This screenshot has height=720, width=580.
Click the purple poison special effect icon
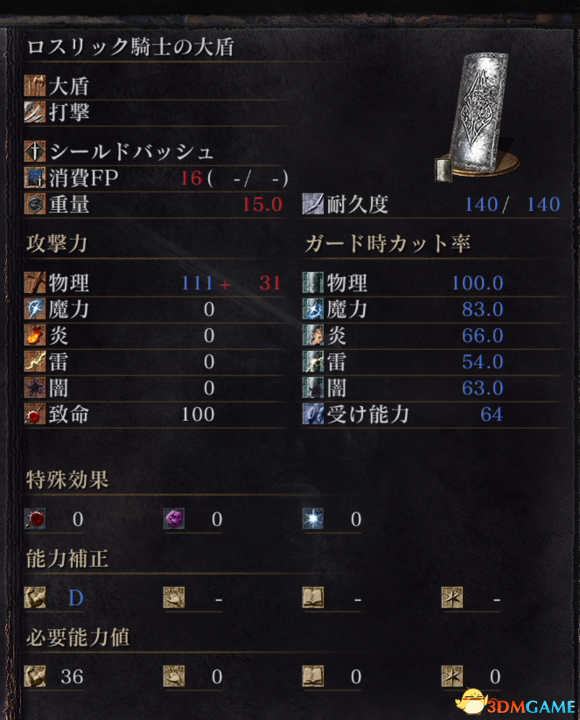click(x=174, y=519)
